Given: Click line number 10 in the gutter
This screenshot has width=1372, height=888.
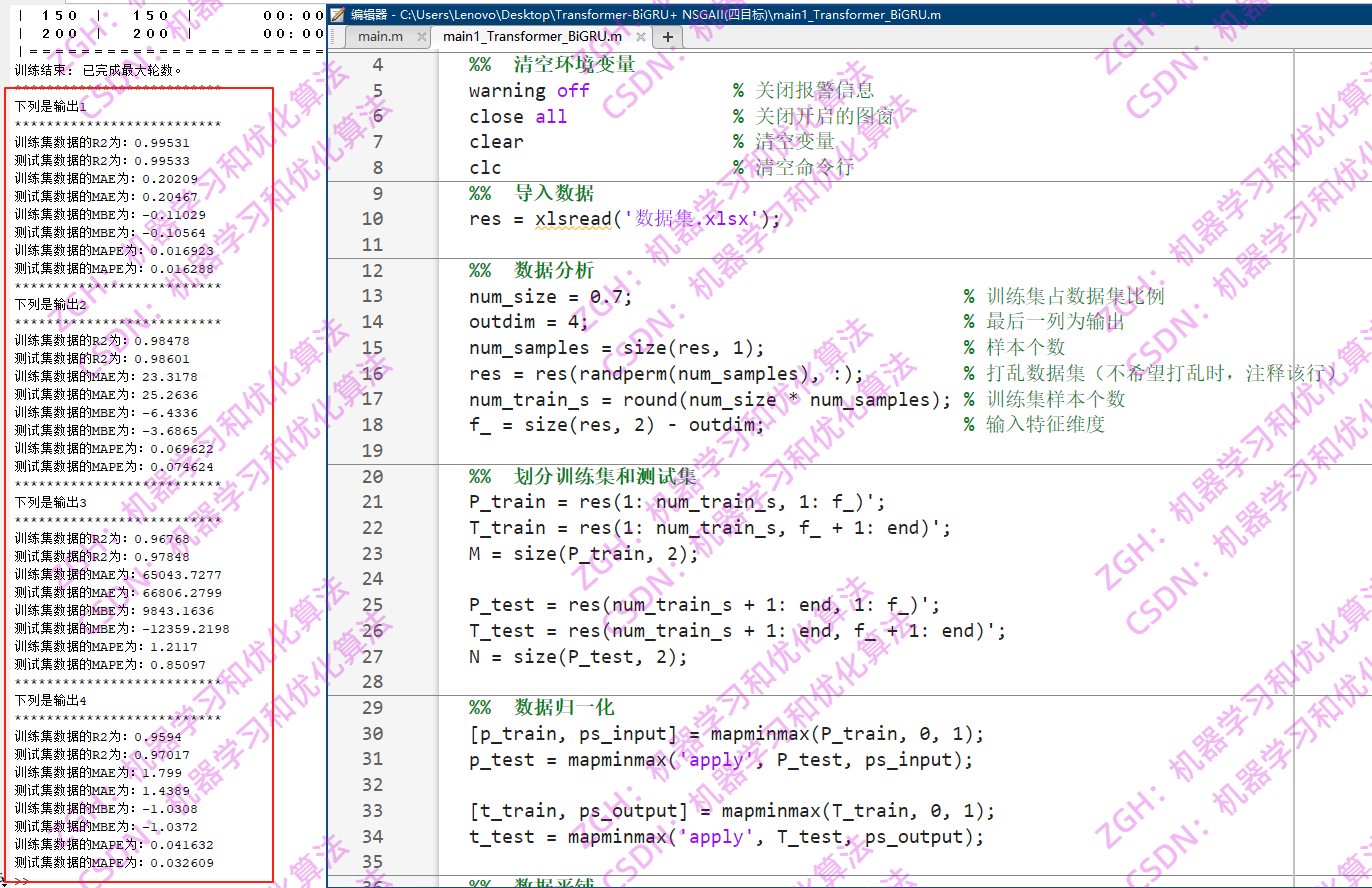Looking at the screenshot, I should [371, 218].
